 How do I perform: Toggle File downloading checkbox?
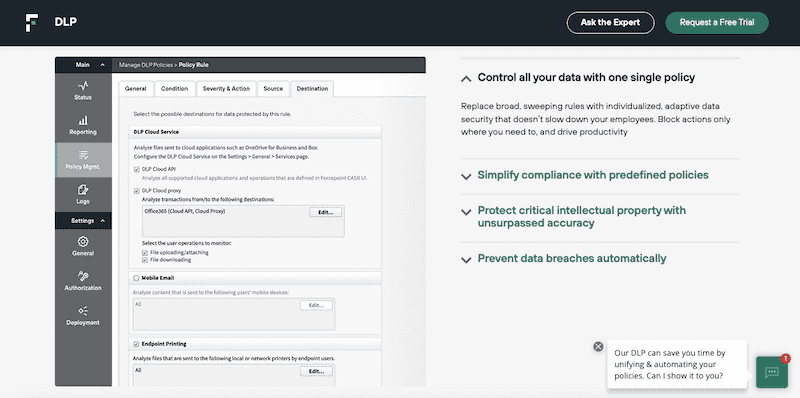click(x=145, y=260)
